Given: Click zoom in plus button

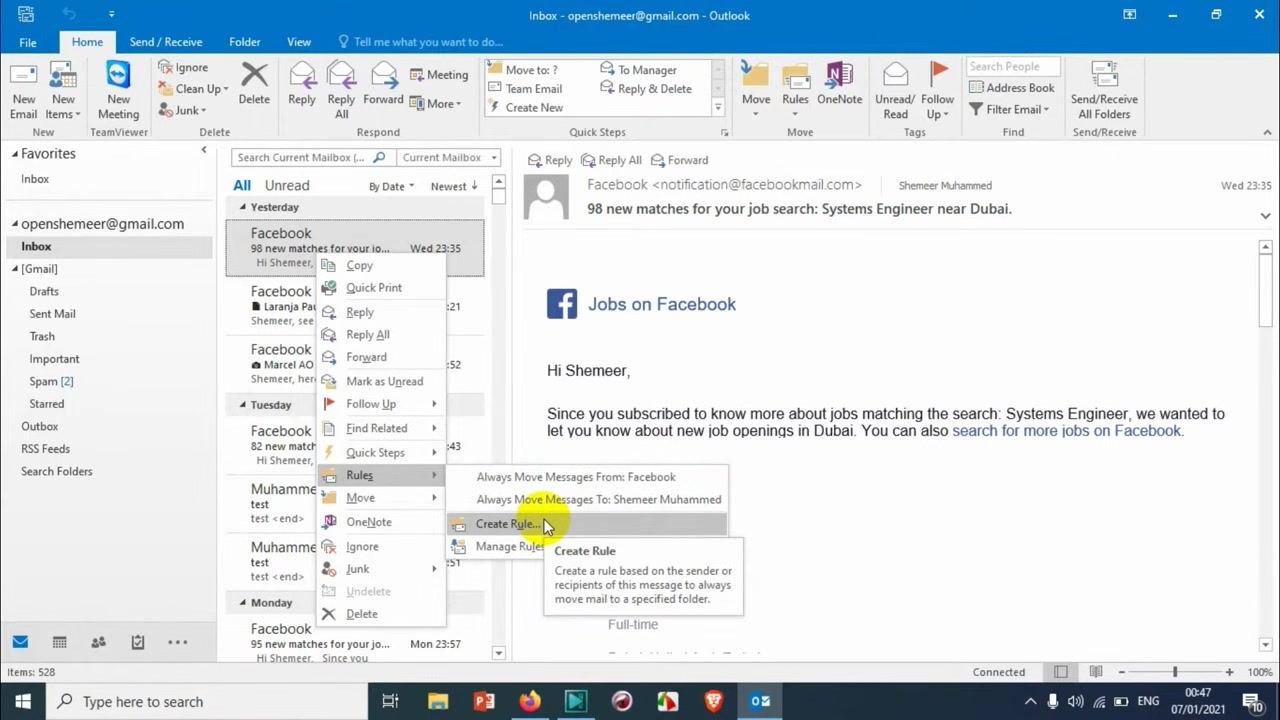Looking at the screenshot, I should click(x=1229, y=672).
